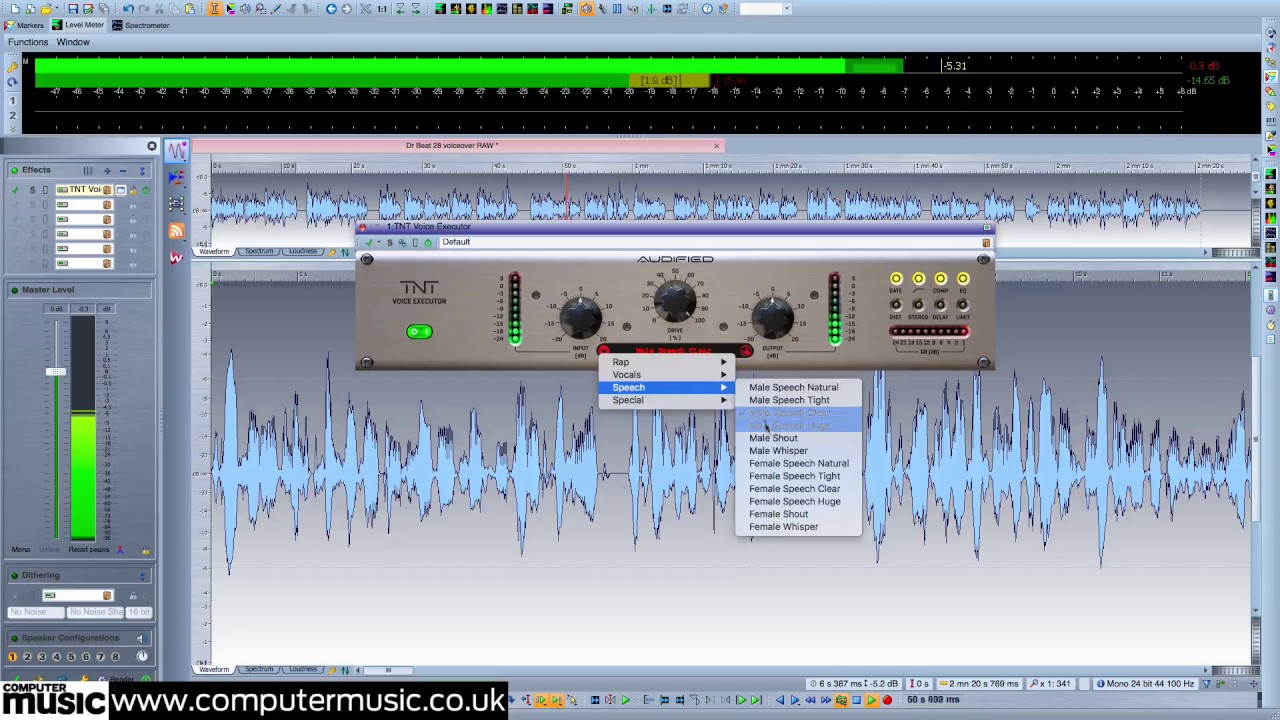Viewport: 1280px width, 720px height.
Task: Paste from clipboard toolbar icon
Action: click(189, 9)
